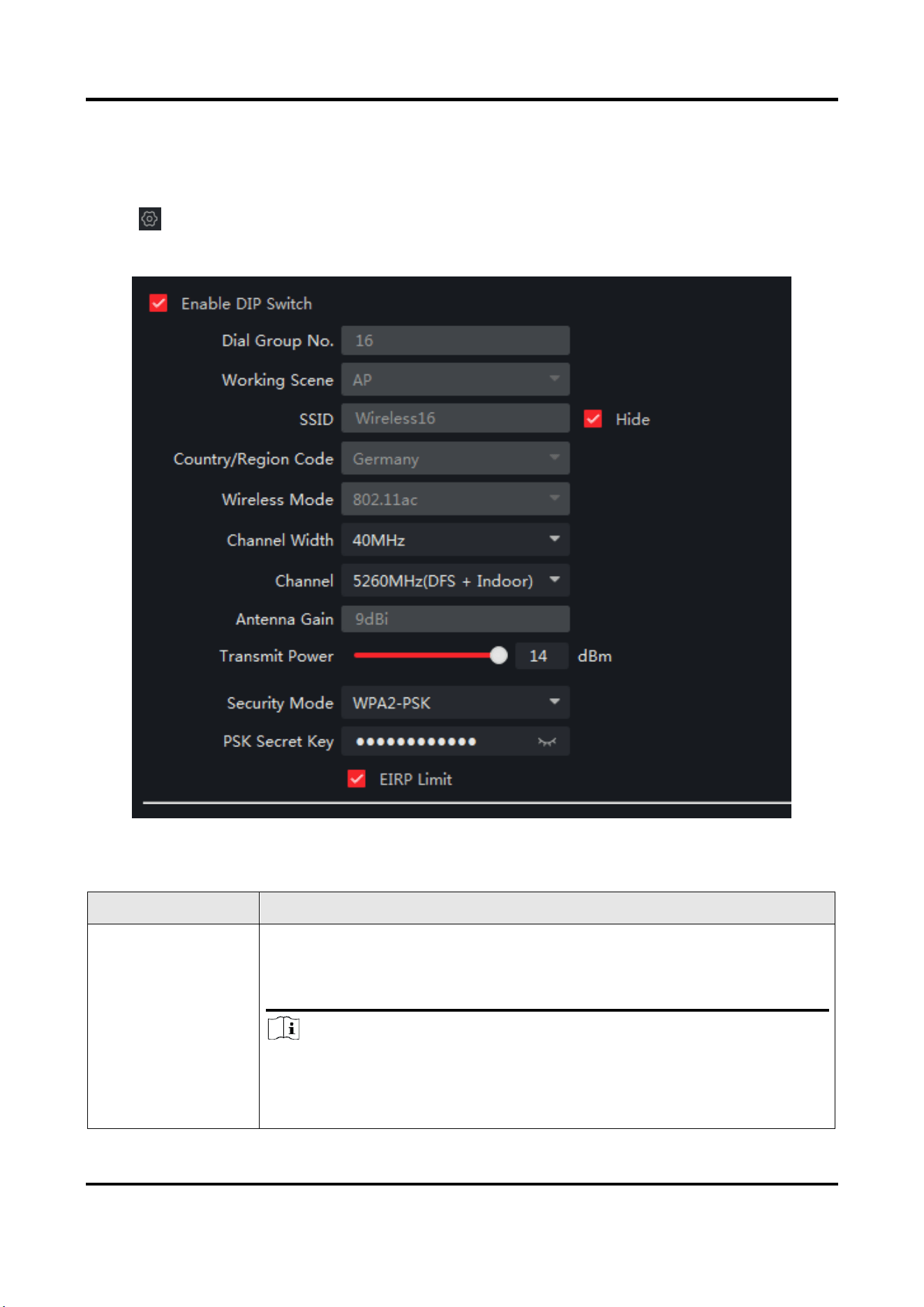
Task: Open the Wireless Mode dropdown
Action: coord(455,499)
